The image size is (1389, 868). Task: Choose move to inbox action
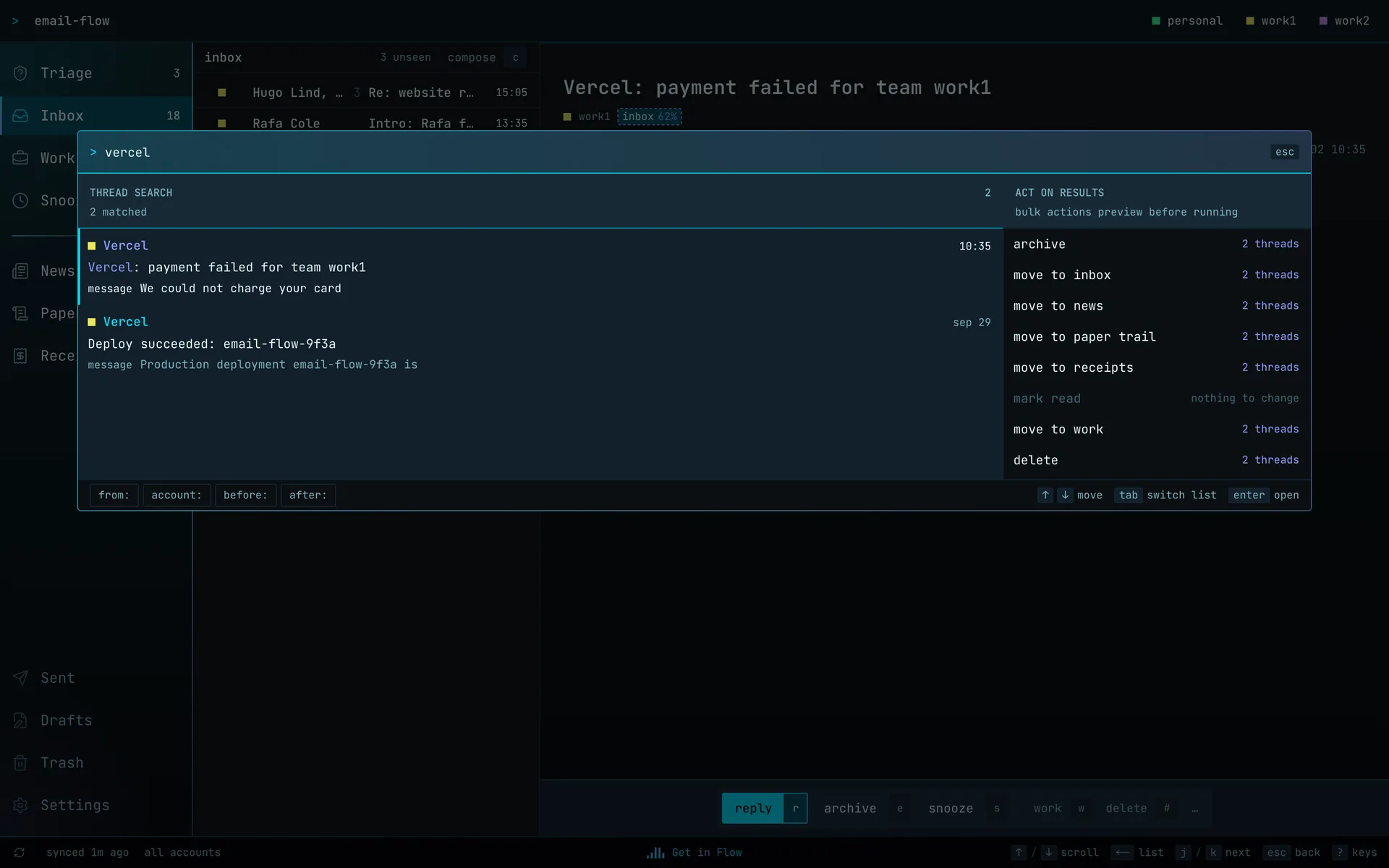click(1157, 275)
